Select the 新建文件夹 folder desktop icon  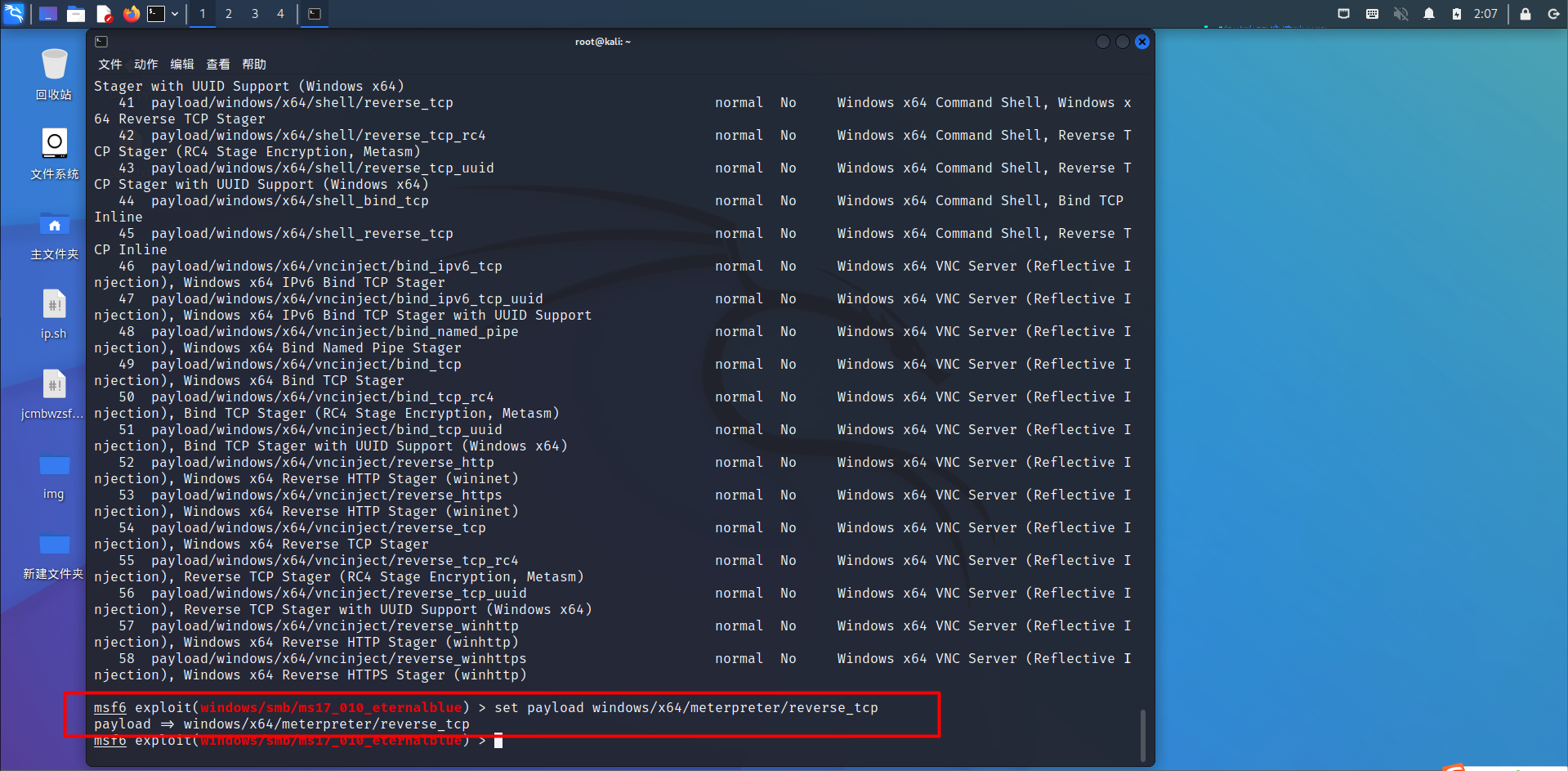[54, 554]
